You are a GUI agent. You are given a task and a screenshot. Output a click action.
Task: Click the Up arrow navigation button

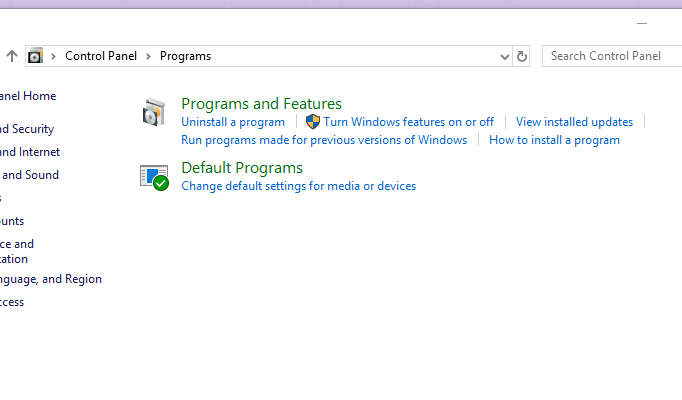click(12, 56)
